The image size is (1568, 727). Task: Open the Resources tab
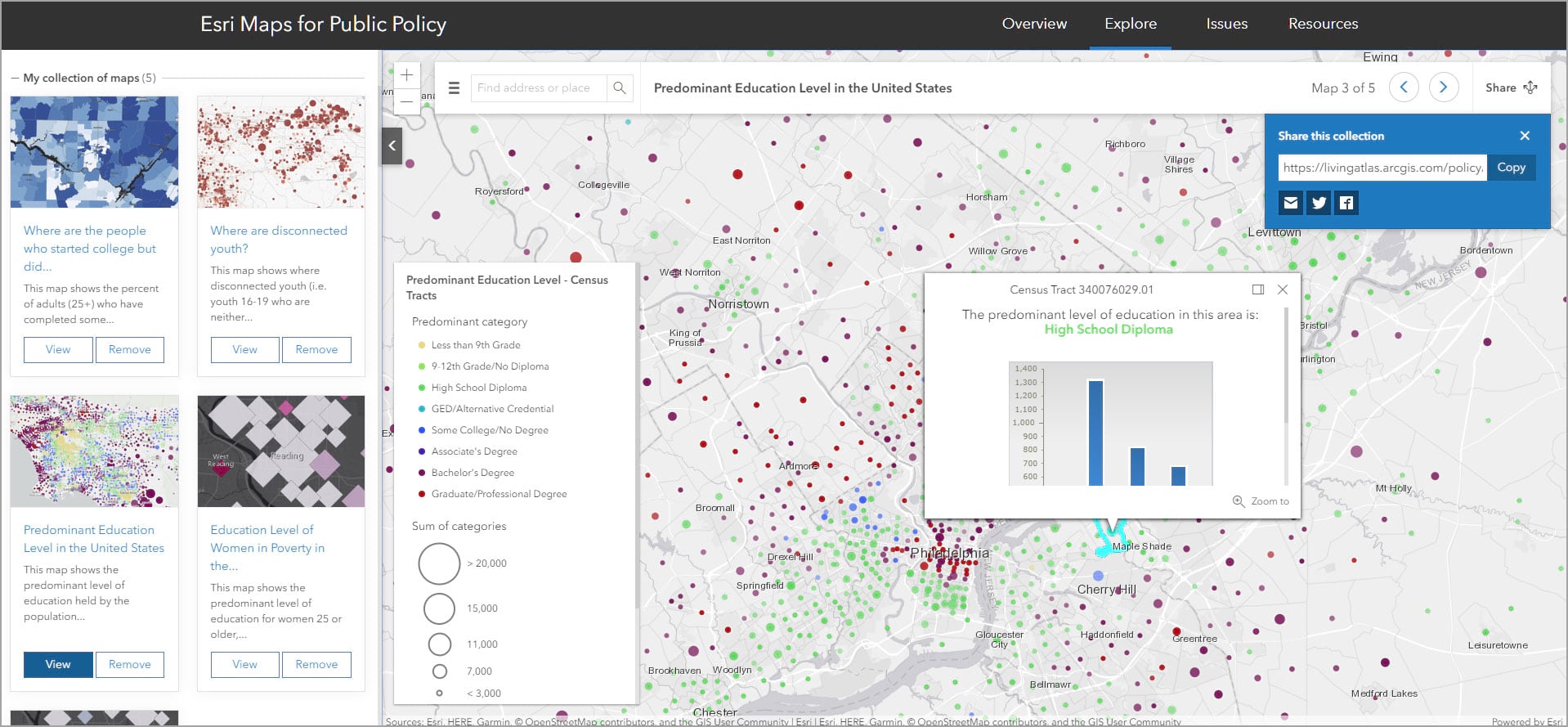click(x=1324, y=24)
